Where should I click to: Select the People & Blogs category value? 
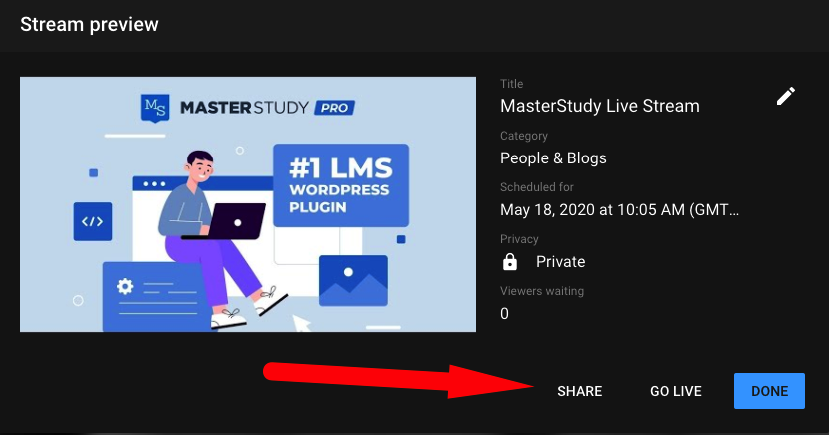553,158
